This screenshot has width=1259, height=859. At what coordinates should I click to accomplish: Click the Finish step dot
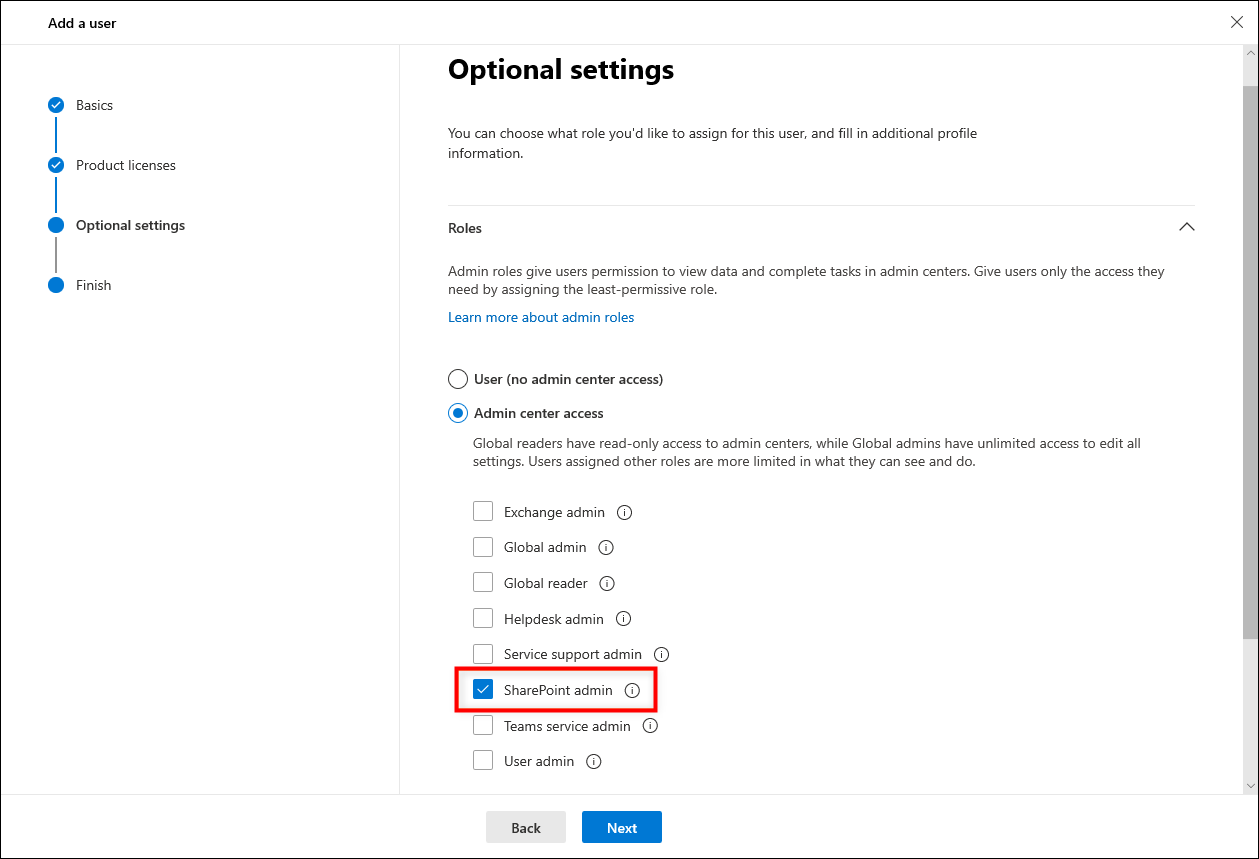(56, 285)
